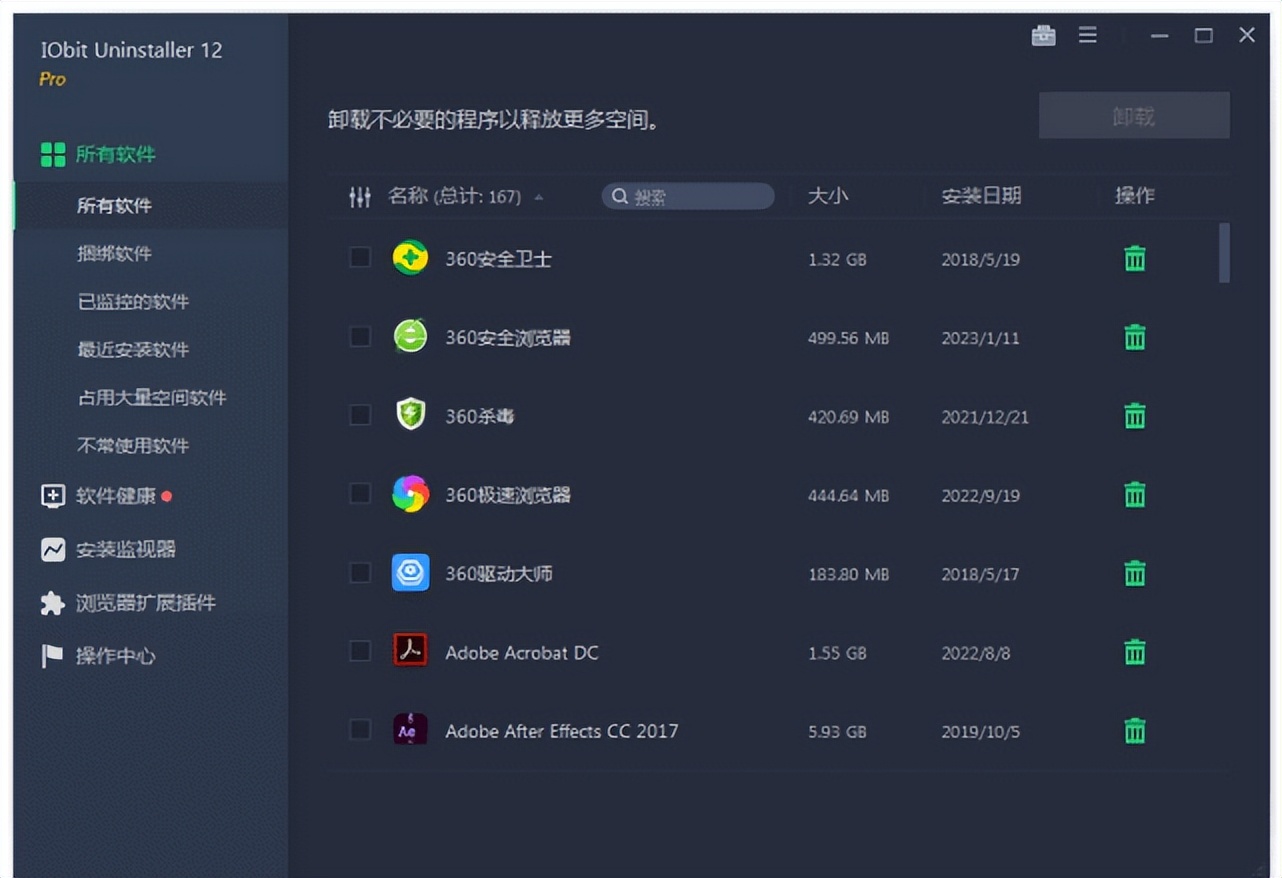This screenshot has height=878, width=1282.
Task: Select the checkbox for 360极速浏览器
Action: tap(359, 494)
